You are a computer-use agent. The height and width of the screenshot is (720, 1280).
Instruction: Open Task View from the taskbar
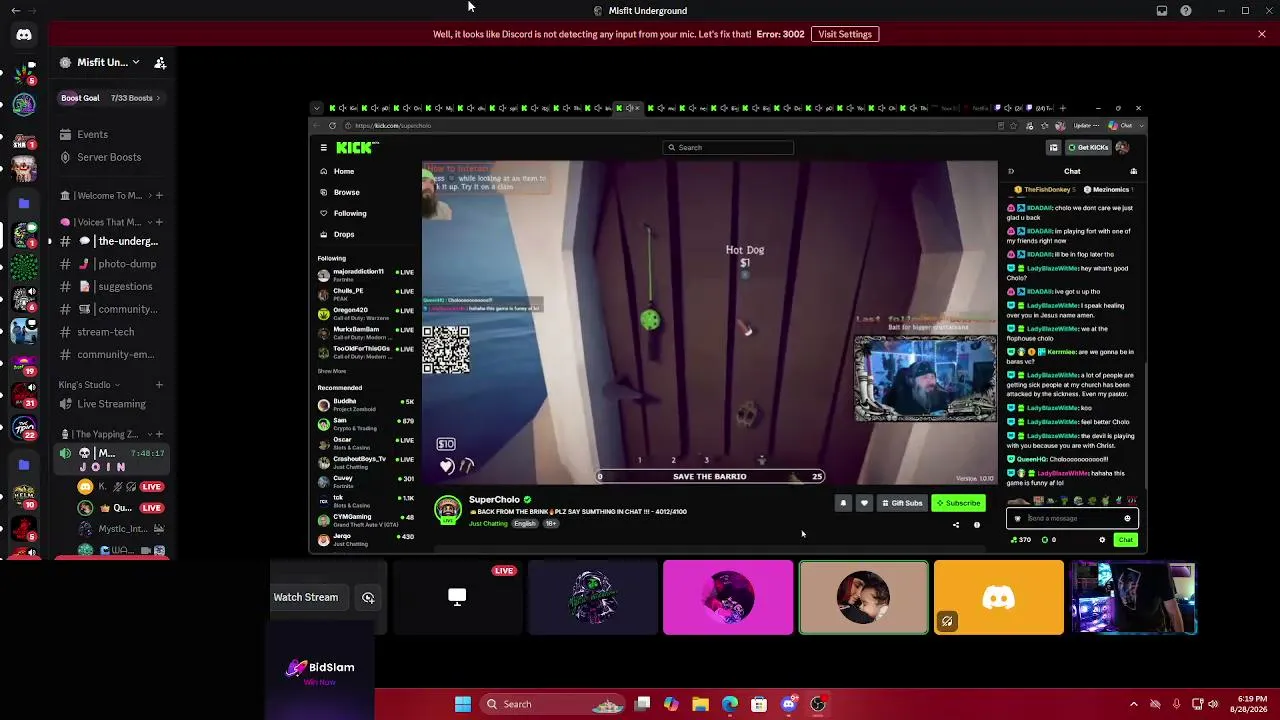click(x=642, y=704)
